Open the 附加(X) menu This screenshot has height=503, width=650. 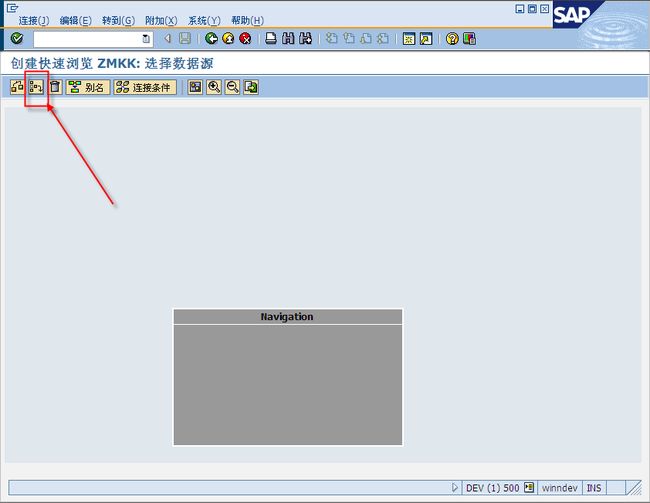tap(161, 20)
